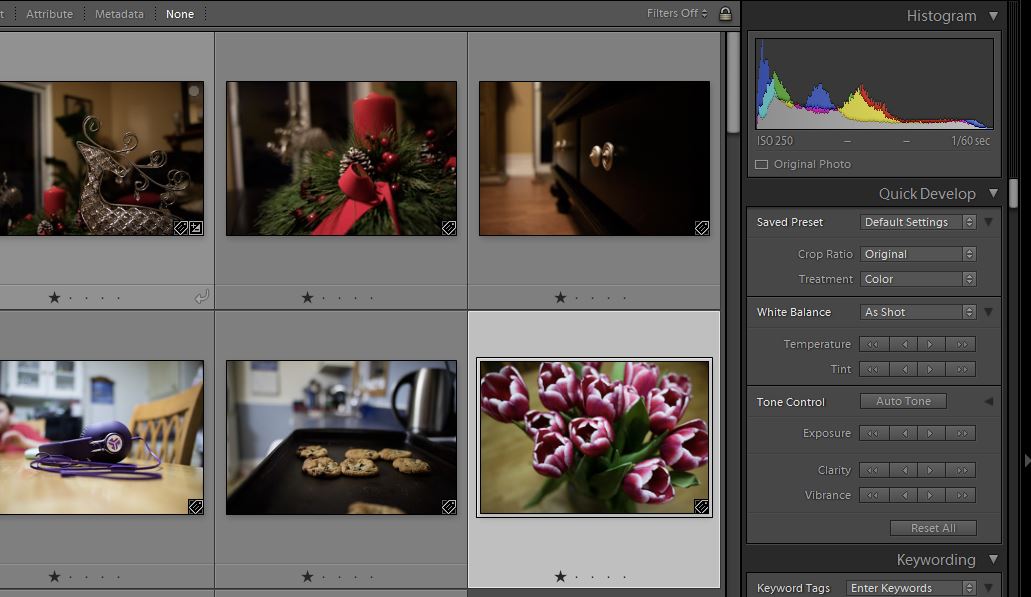This screenshot has width=1031, height=597.
Task: Open the White Balance As Shot dropdown
Action: click(917, 312)
